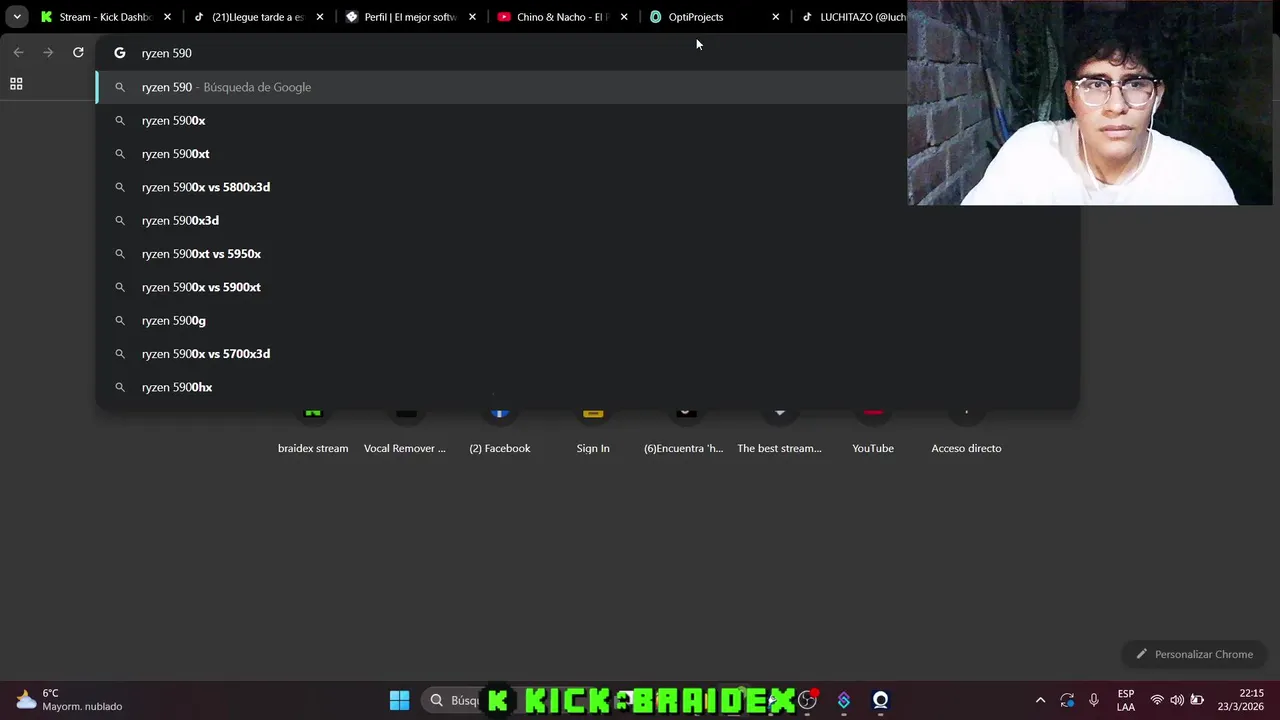Close the OptiProjects tab
This screenshot has width=1280, height=720.
pyautogui.click(x=775, y=17)
